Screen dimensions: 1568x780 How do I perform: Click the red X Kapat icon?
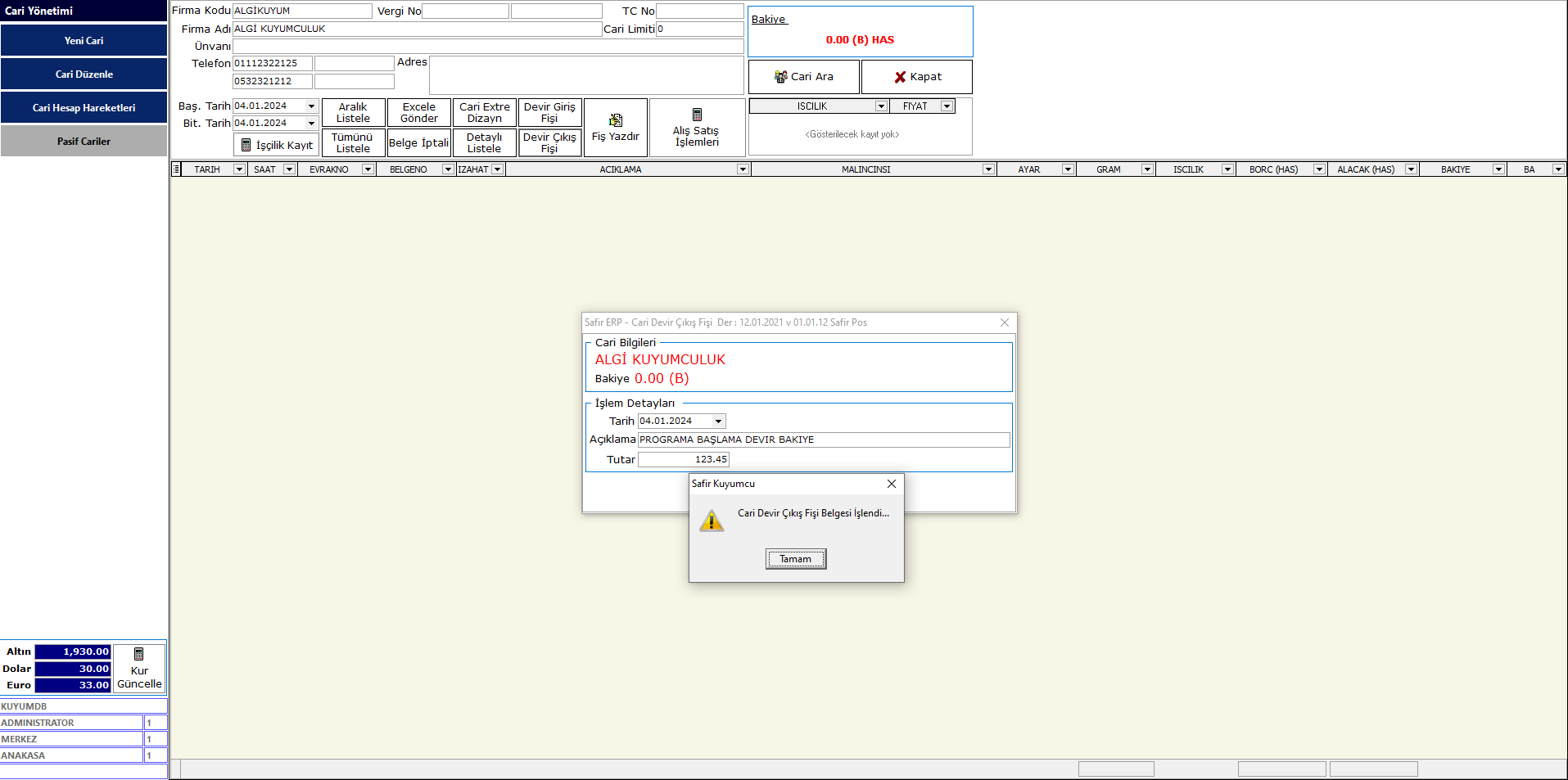pyautogui.click(x=900, y=77)
